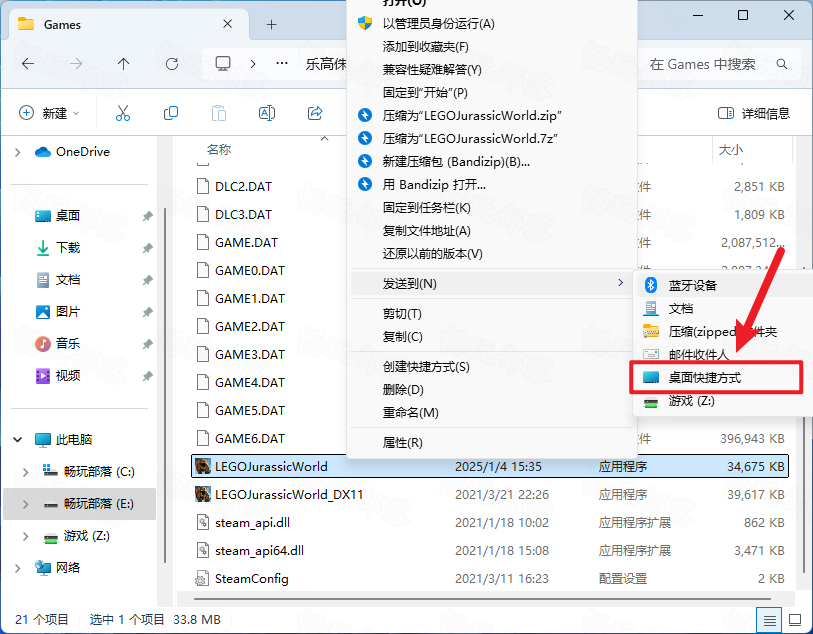
Task: Select the GAME6.DAT file
Action: [x=250, y=439]
